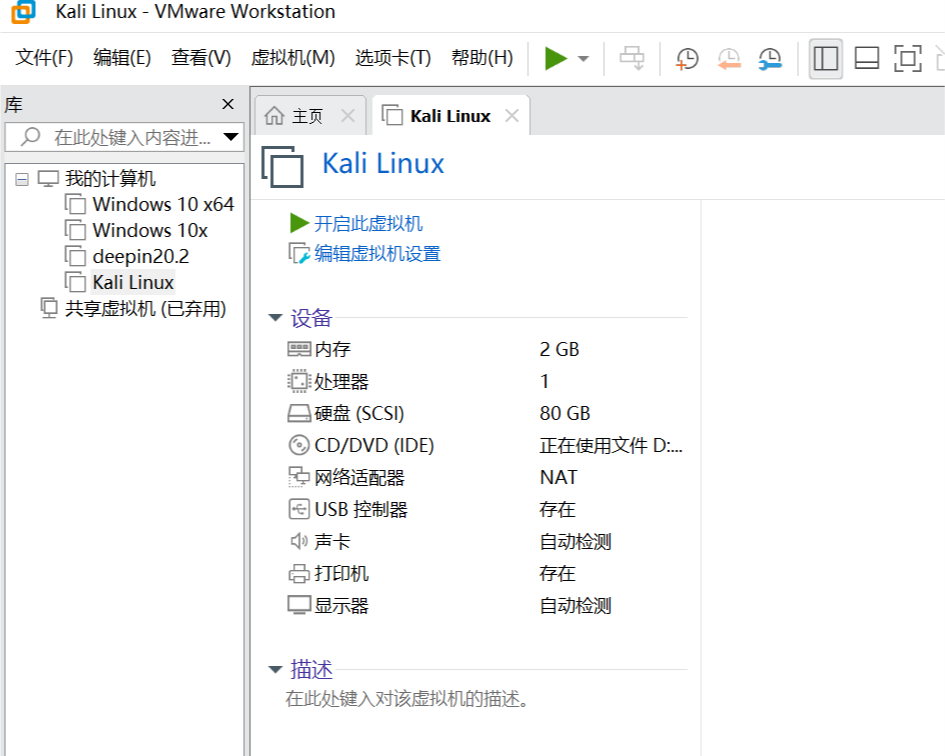Click the green power-on play toolbar button

coord(556,58)
